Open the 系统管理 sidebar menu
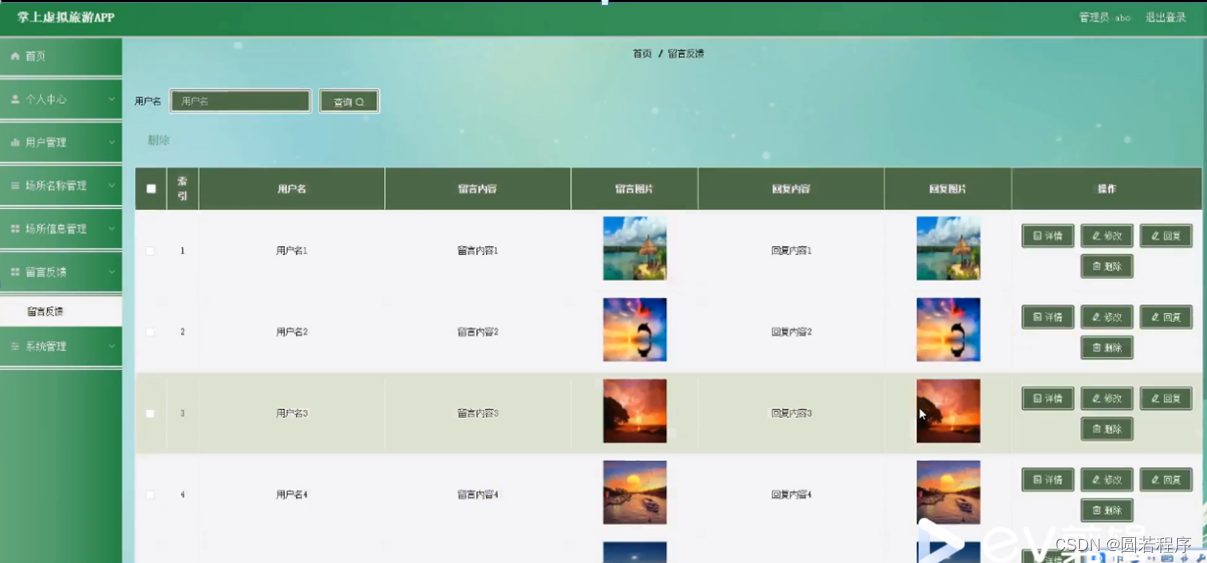Screen dimensions: 1207x563 [61, 346]
